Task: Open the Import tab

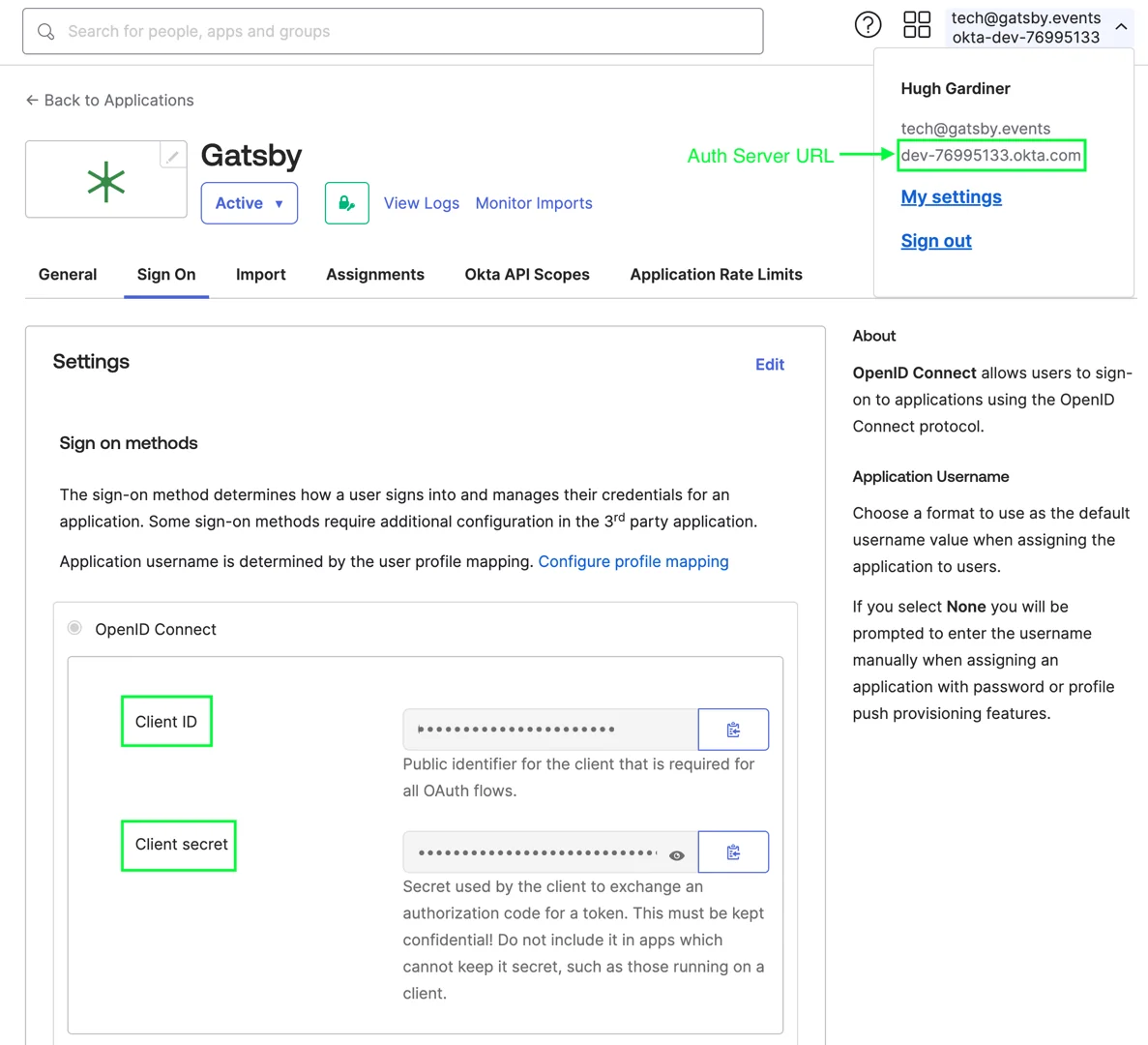Action: 260,275
